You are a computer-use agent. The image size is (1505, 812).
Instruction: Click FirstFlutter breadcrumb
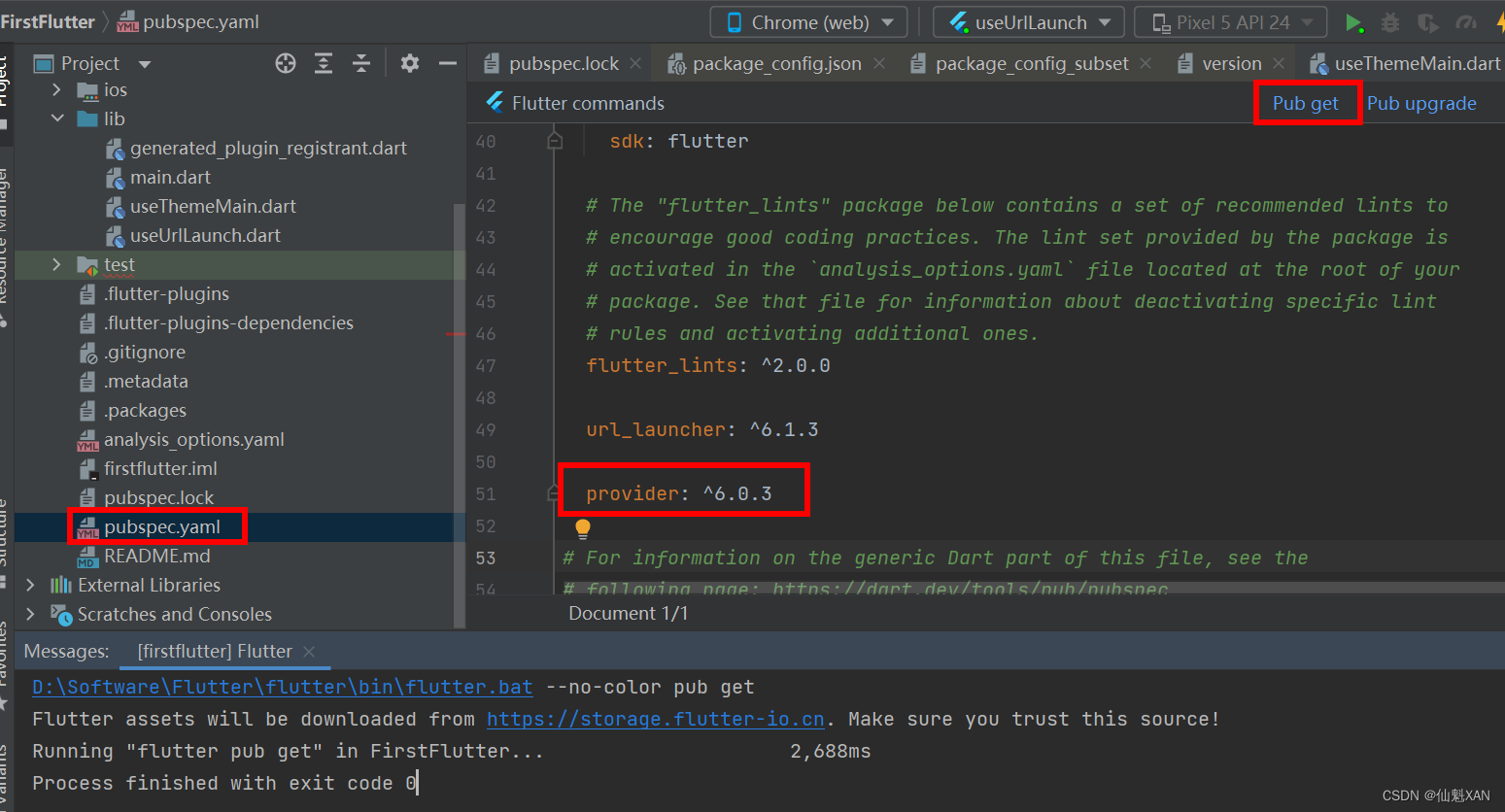[x=48, y=21]
